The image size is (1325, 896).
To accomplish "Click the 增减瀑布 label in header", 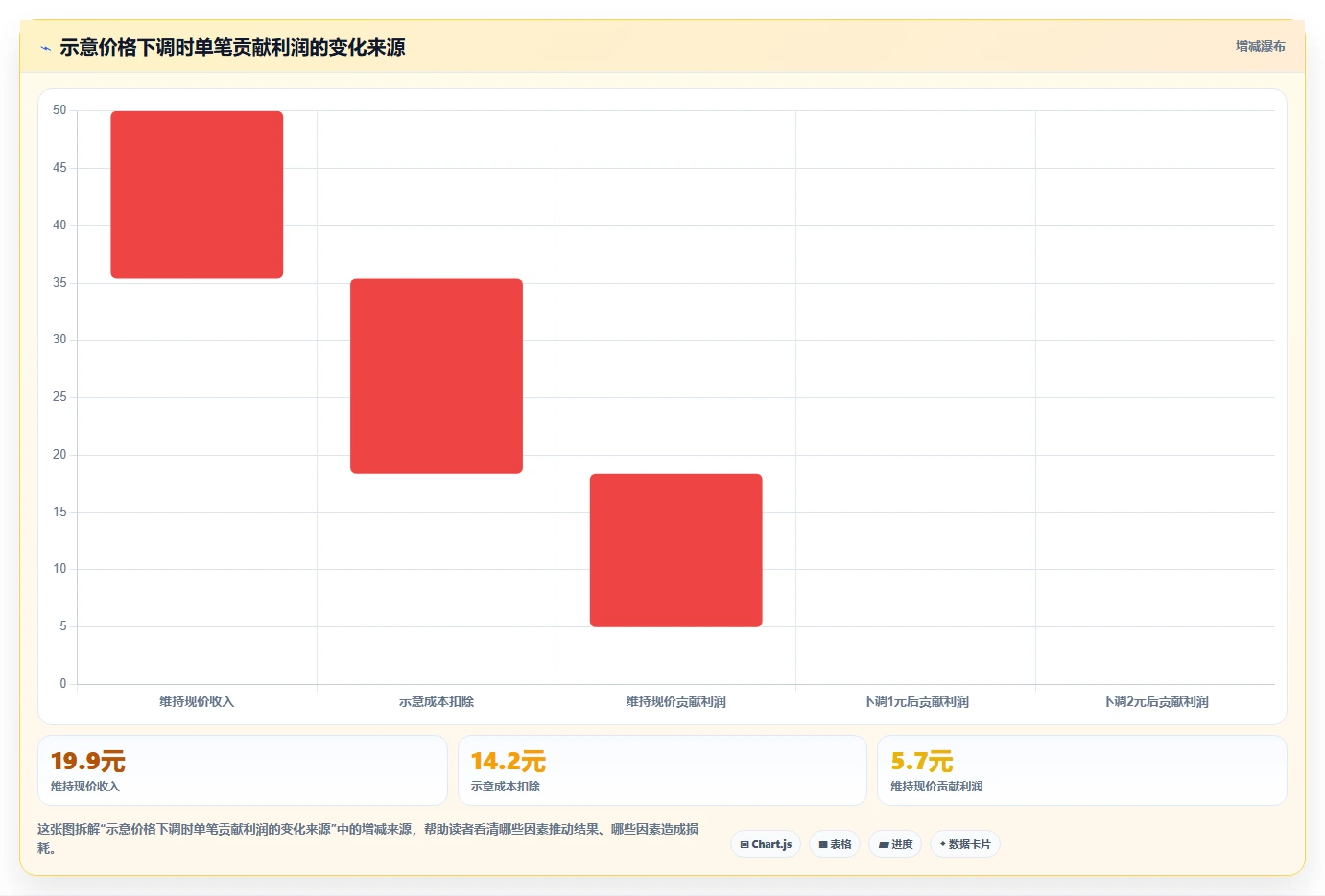I will 1260,46.
